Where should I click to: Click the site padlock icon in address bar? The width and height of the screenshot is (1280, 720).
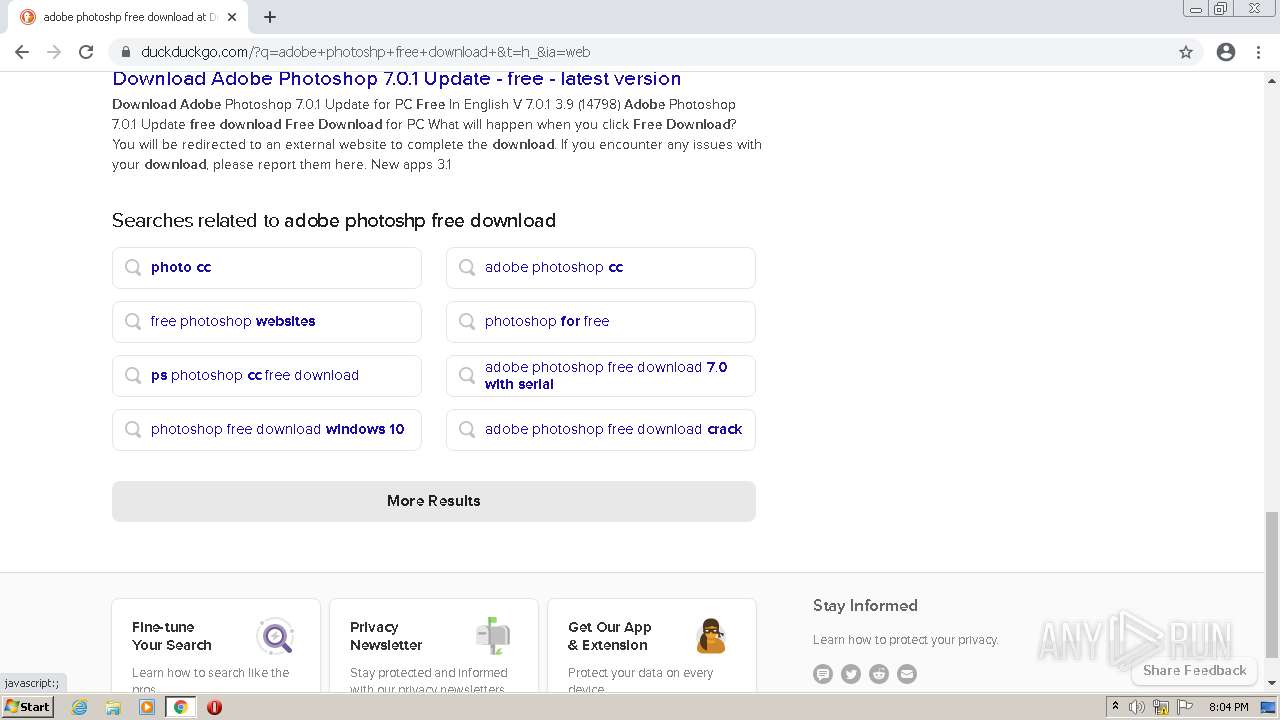pos(125,52)
